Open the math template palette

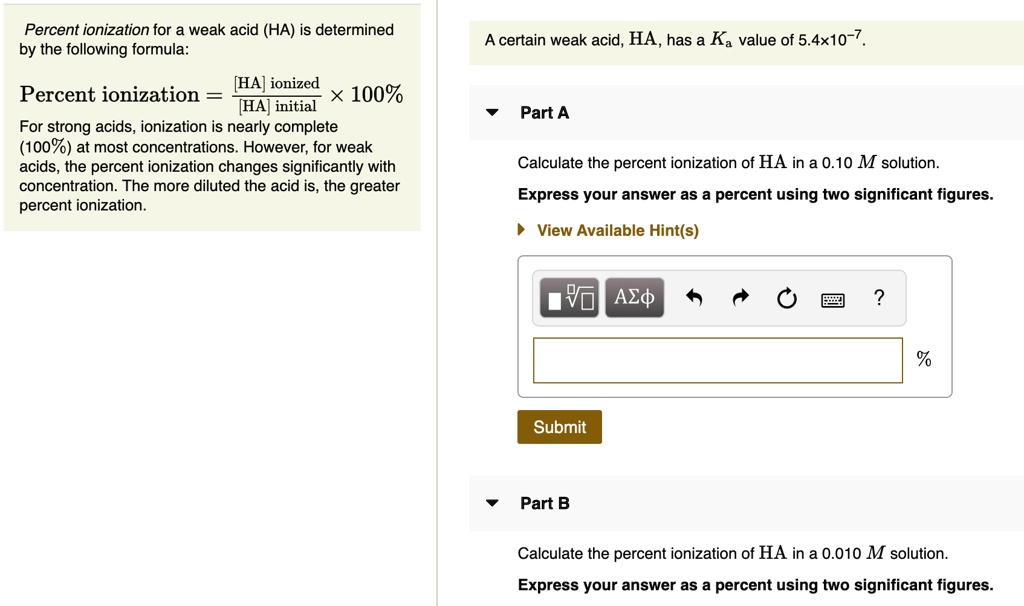(x=570, y=297)
